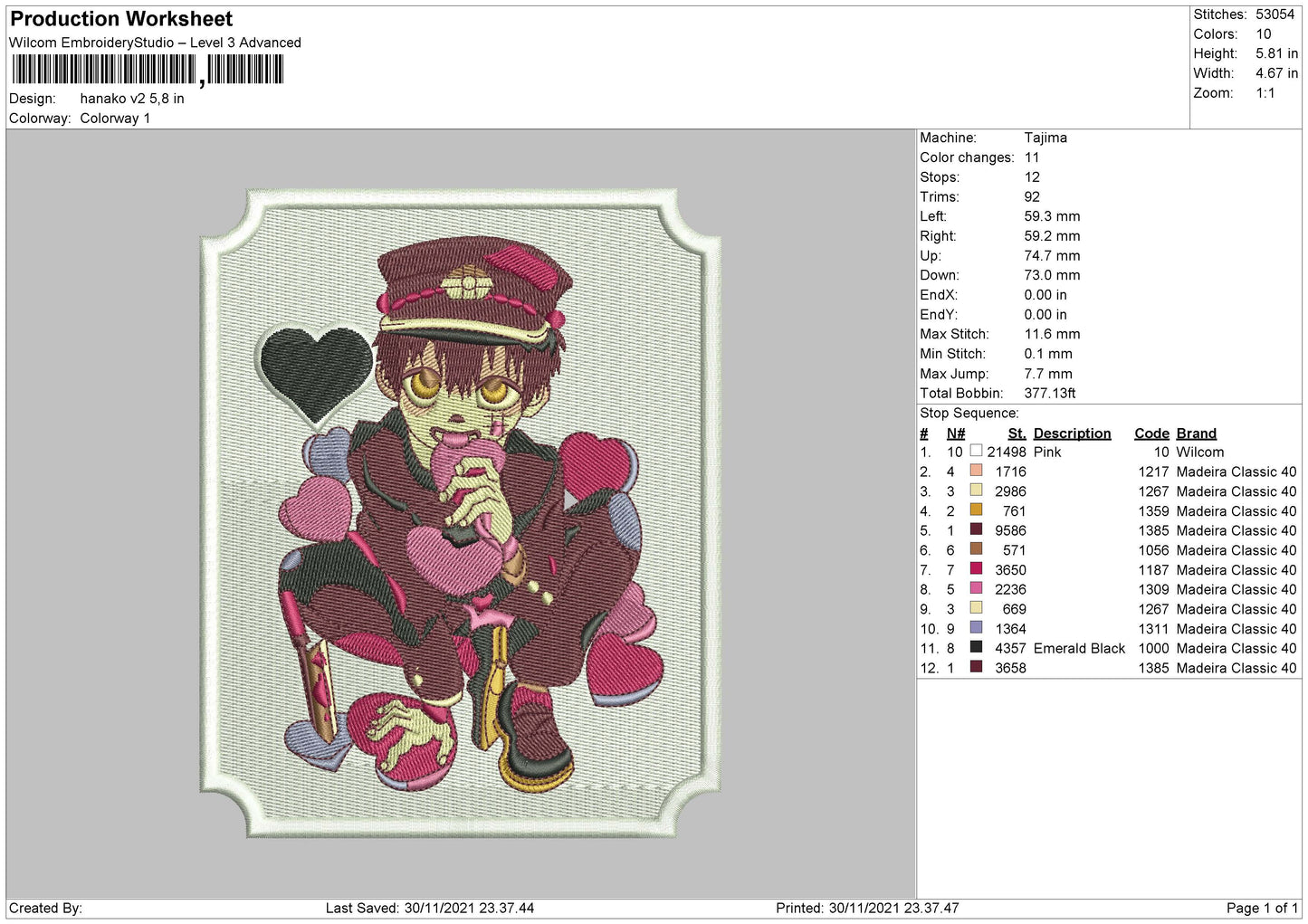Click the 'St.' column header

pos(1017,433)
